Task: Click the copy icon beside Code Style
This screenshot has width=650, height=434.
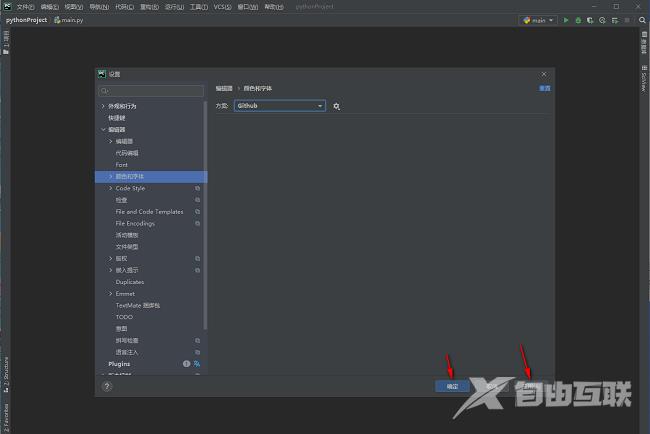Action: click(x=198, y=188)
